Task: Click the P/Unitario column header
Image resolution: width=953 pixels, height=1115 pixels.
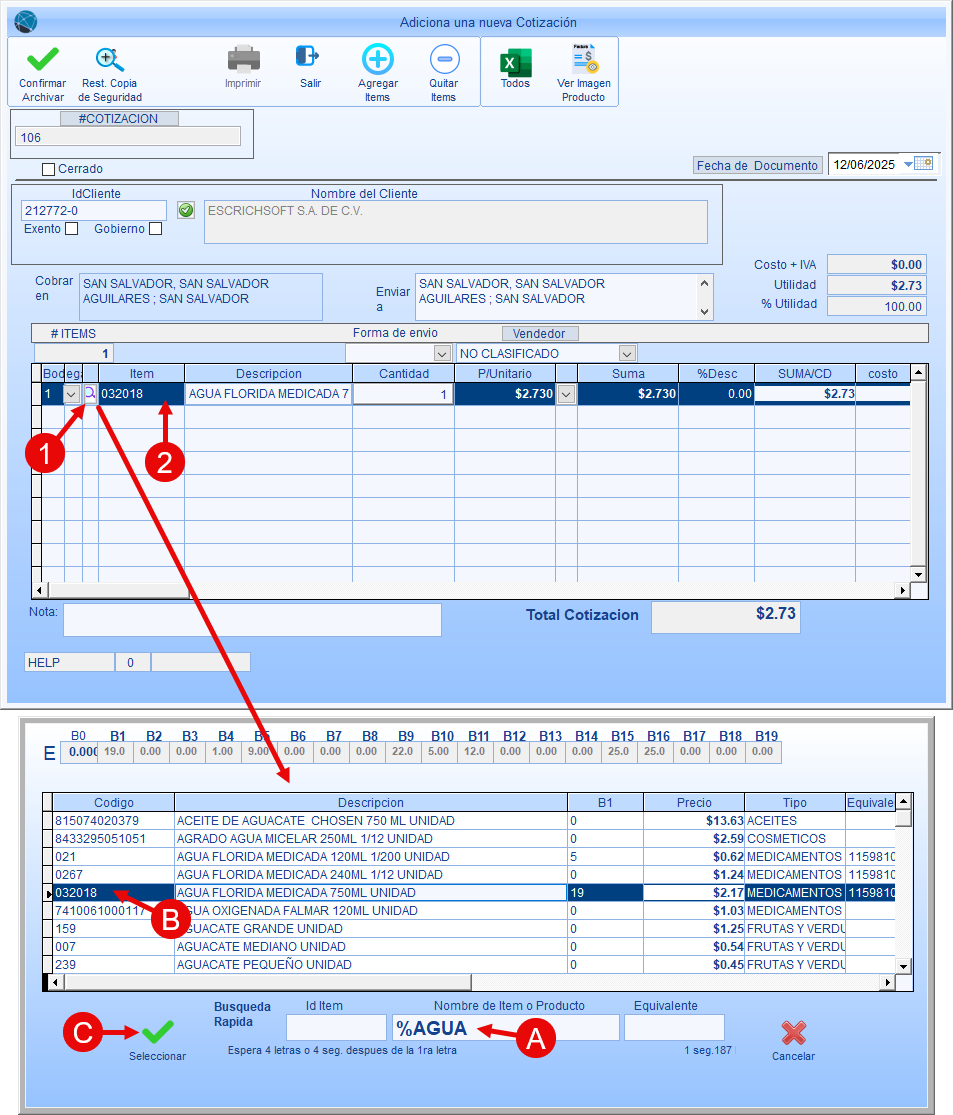Action: click(x=505, y=373)
